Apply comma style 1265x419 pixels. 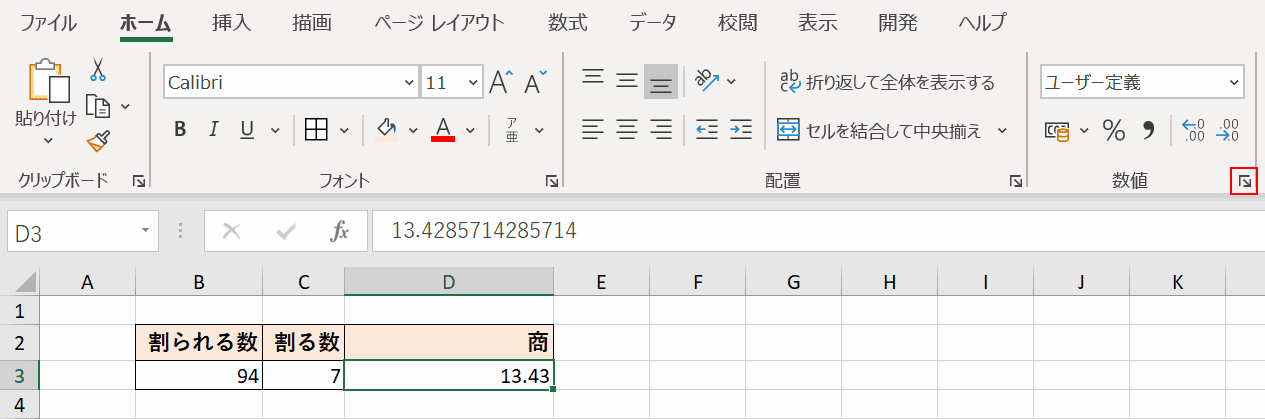(x=1149, y=130)
